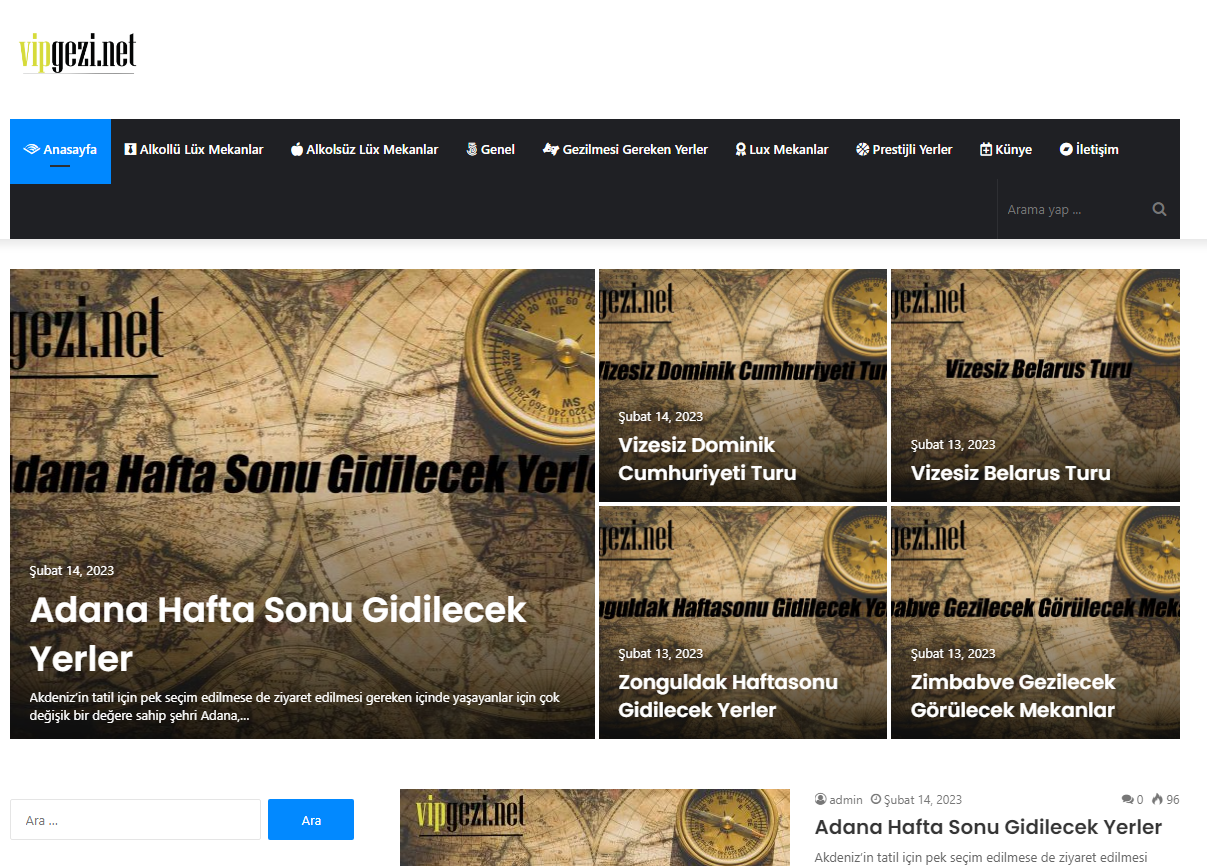Click the navbar search magnifier icon
This screenshot has width=1207, height=866.
coord(1159,210)
